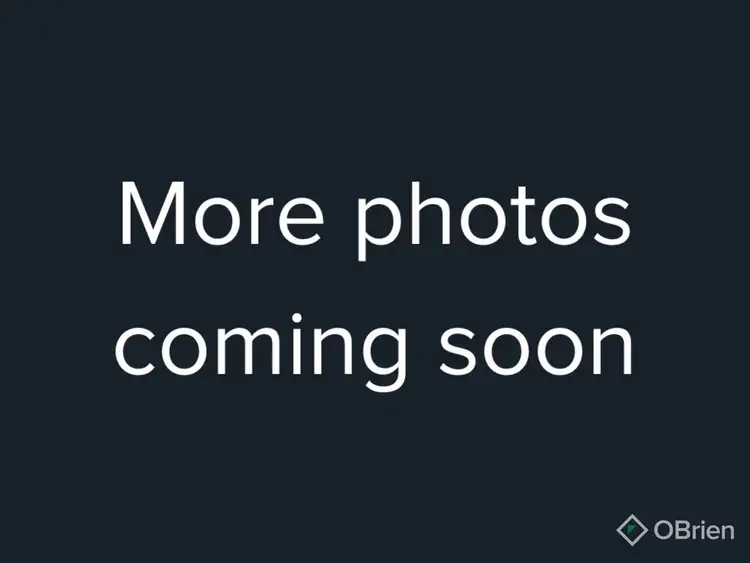
Task: Click the OBrien watermark text
Action: [x=694, y=530]
